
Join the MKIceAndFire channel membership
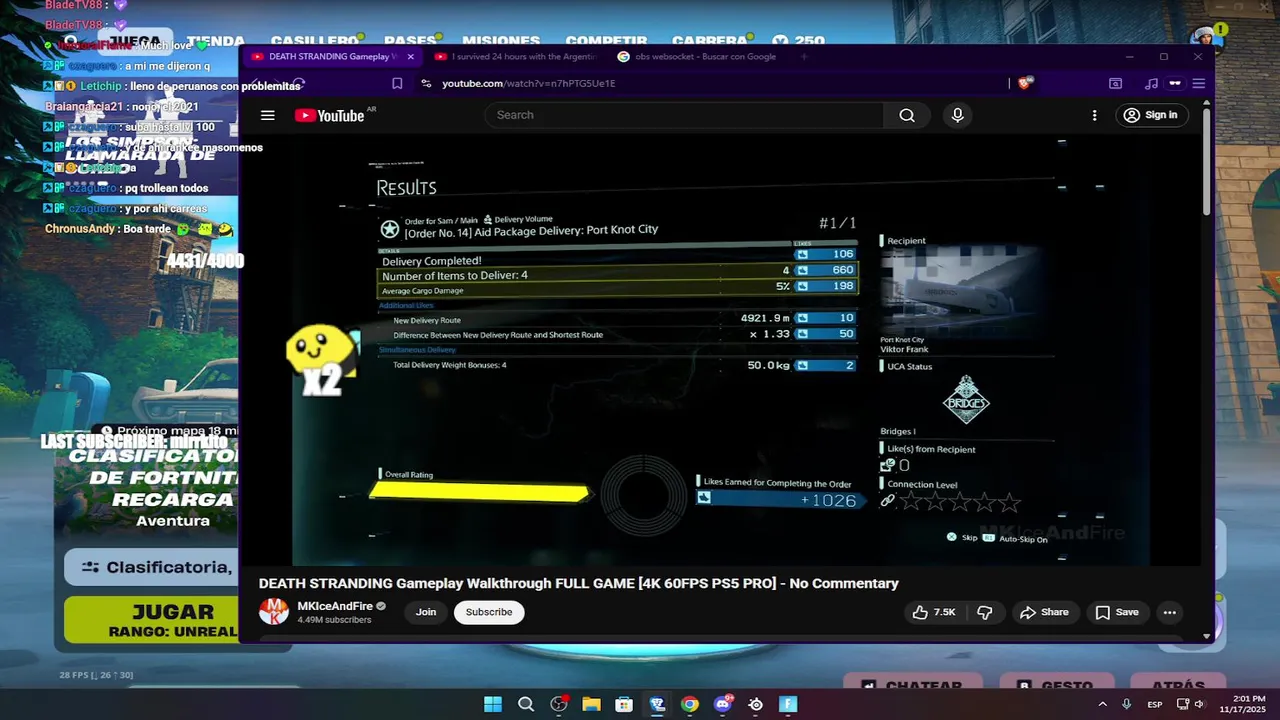pyautogui.click(x=426, y=612)
